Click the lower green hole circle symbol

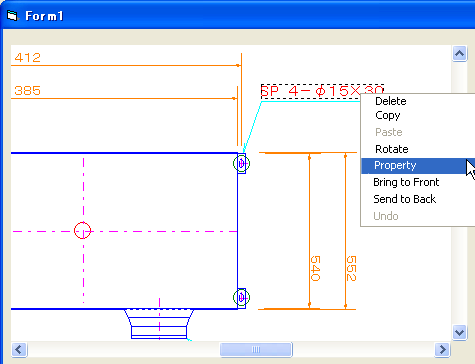pyautogui.click(x=241, y=297)
